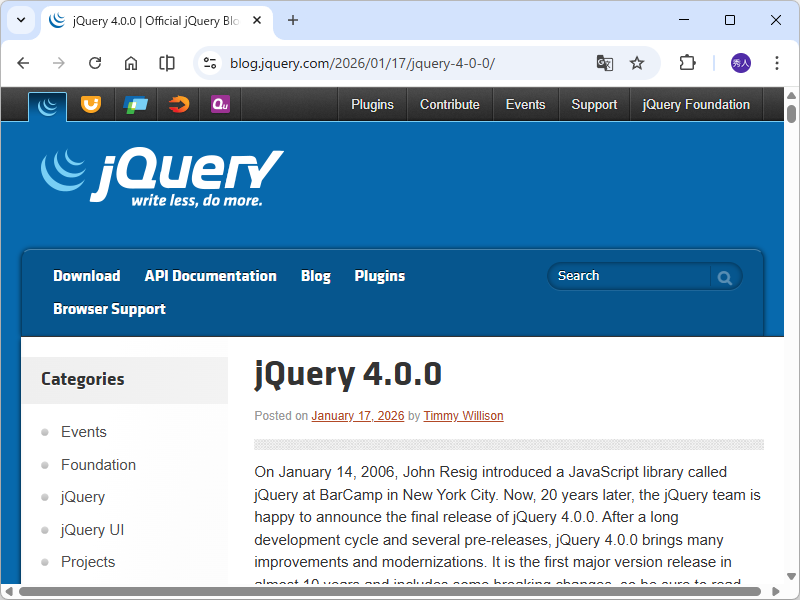The height and width of the screenshot is (600, 800).
Task: Open the Foundation category
Action: coord(98,465)
